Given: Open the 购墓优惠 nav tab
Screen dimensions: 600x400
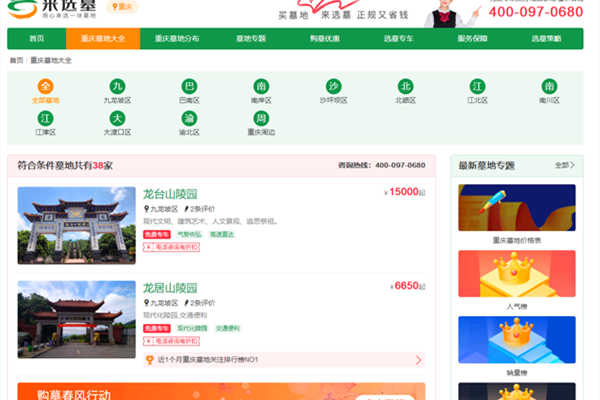Looking at the screenshot, I should 325,39.
